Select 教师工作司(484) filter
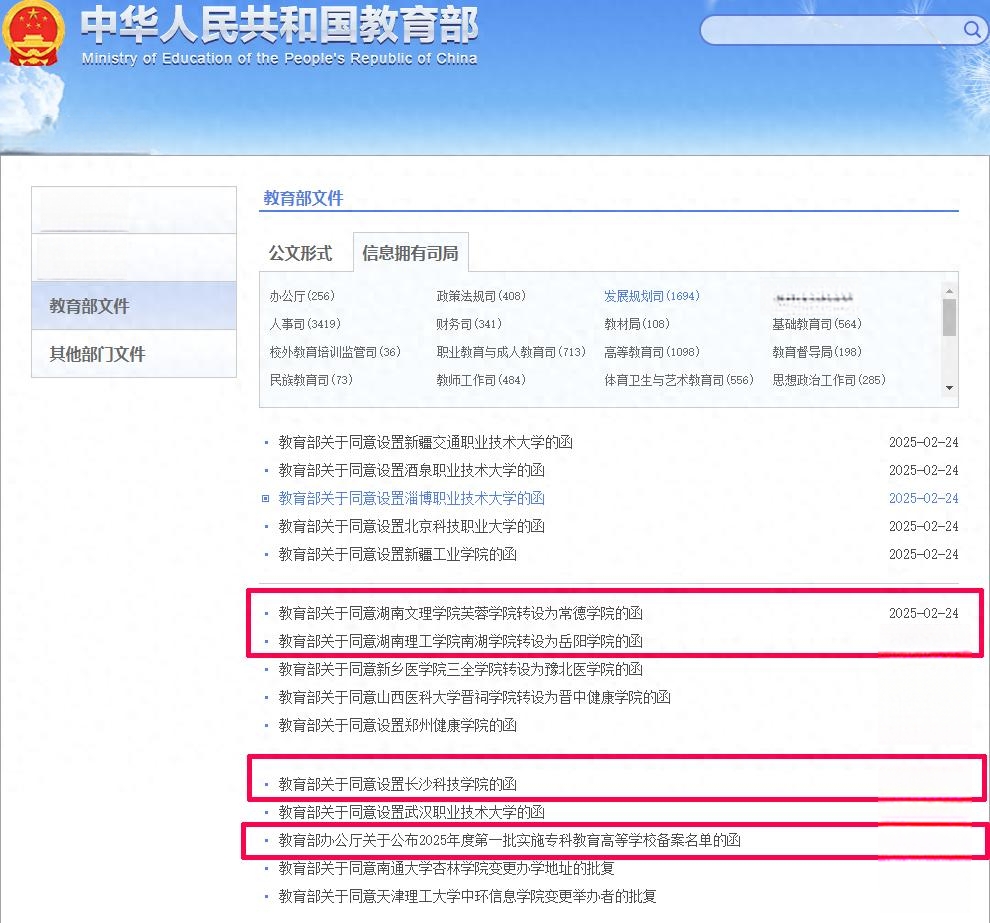This screenshot has width=990, height=923. pyautogui.click(x=481, y=380)
